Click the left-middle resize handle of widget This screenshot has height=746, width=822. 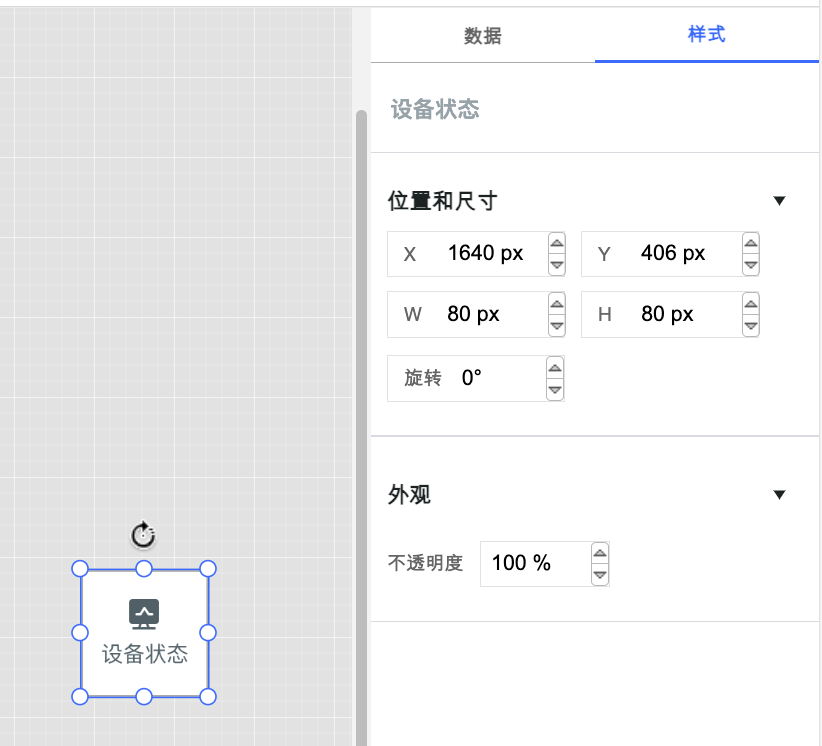tap(80, 633)
